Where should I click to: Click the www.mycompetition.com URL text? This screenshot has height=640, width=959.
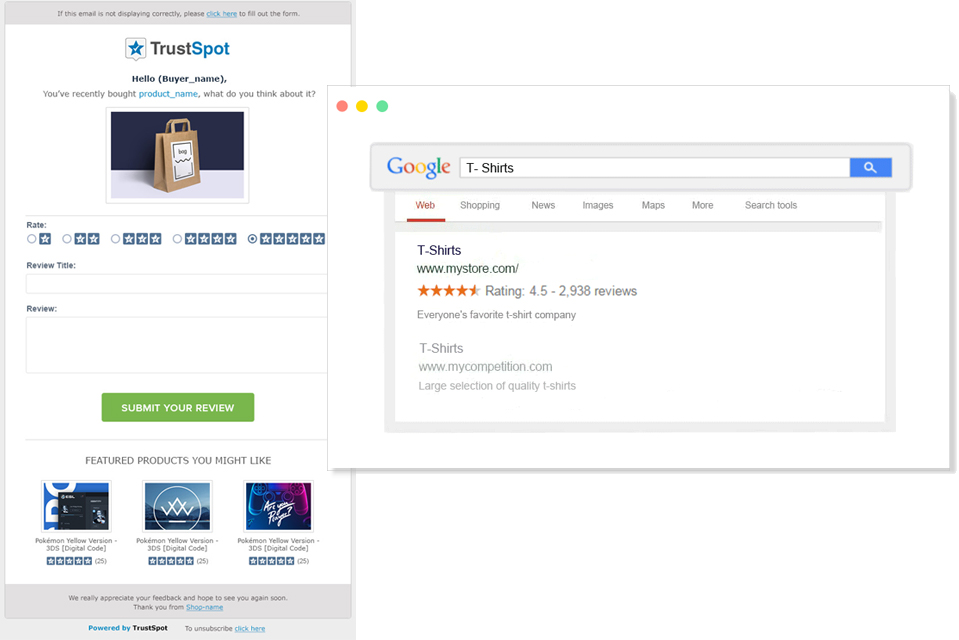(486, 367)
